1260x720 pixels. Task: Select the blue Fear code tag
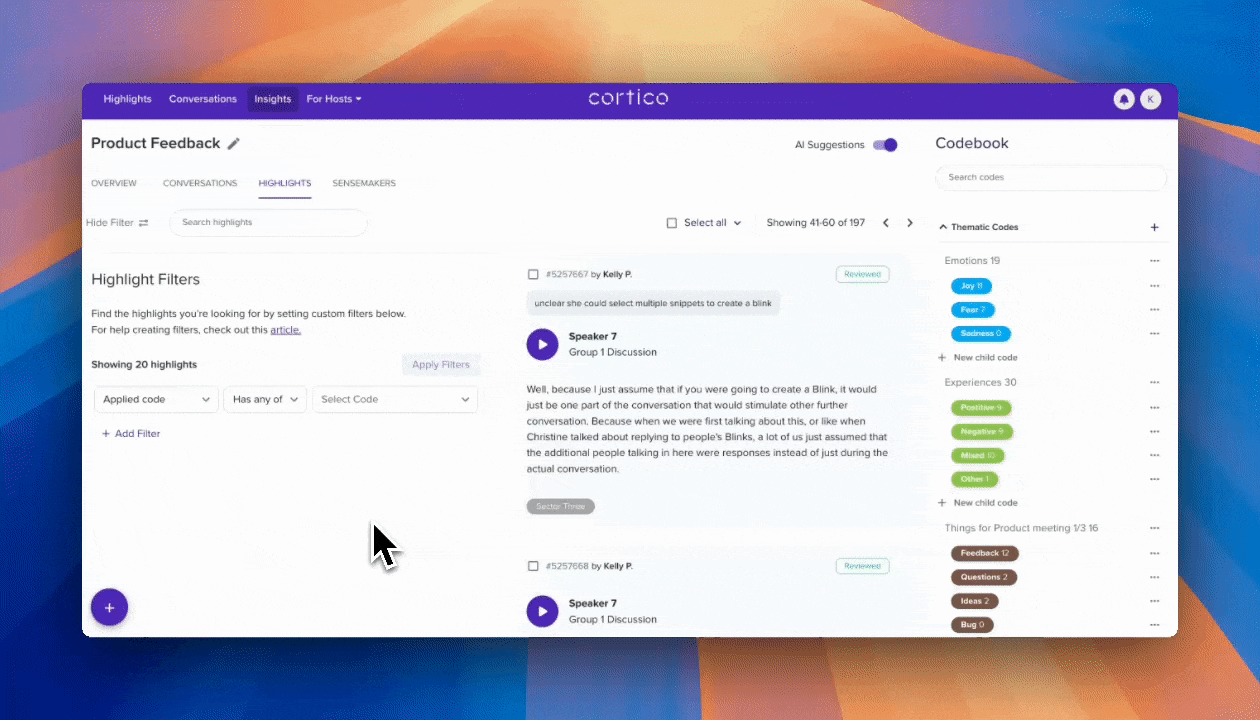point(972,310)
